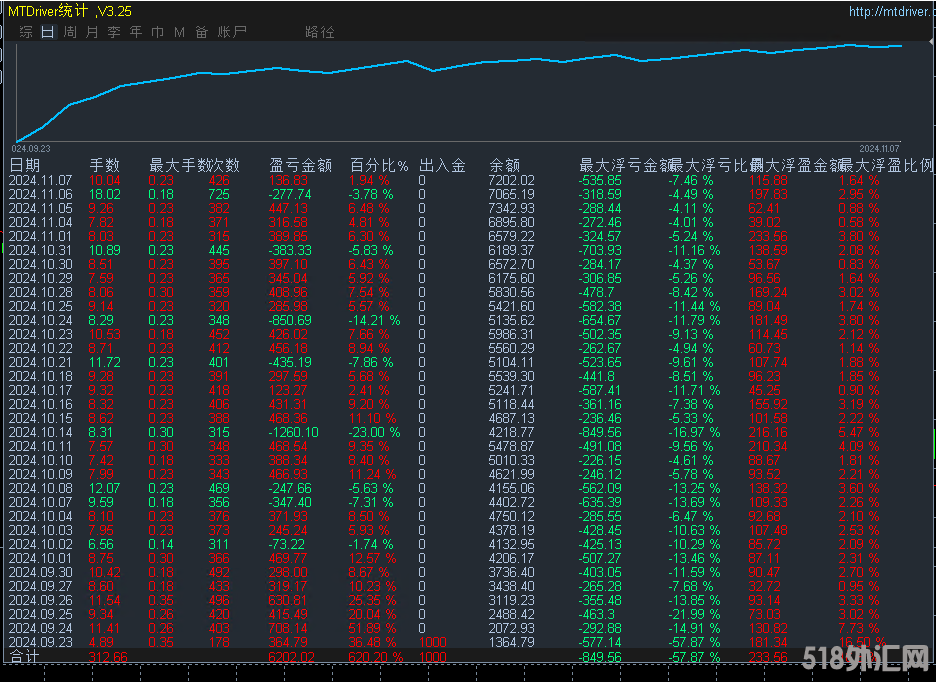Click the 路径 path button
The image size is (936, 682).
point(319,32)
